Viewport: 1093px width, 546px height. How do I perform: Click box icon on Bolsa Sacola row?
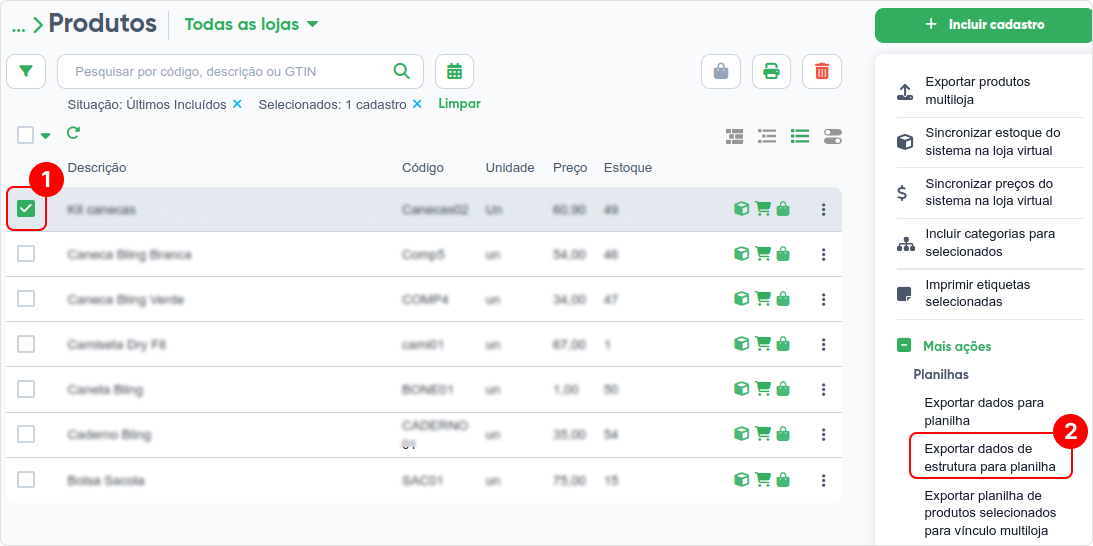coord(742,480)
